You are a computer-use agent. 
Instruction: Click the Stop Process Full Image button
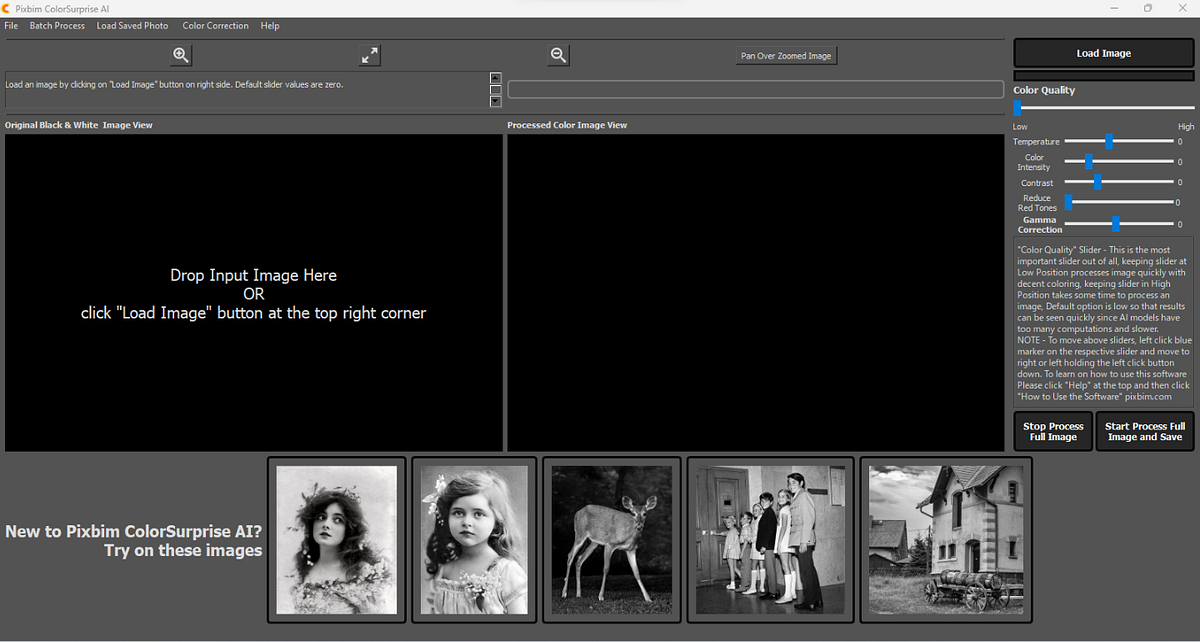[x=1052, y=431]
